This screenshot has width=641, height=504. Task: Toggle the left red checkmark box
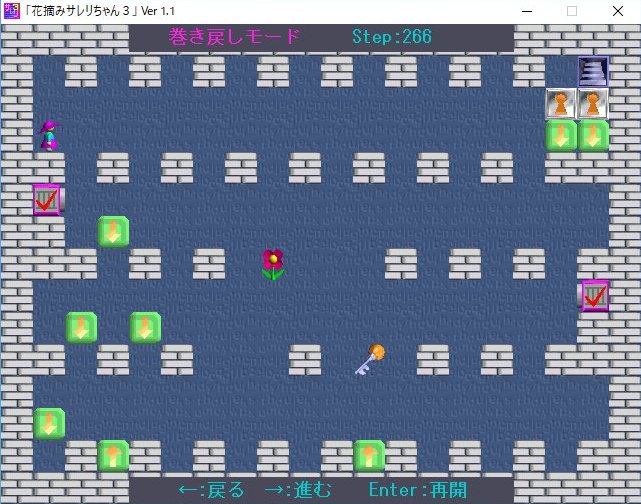(47, 200)
